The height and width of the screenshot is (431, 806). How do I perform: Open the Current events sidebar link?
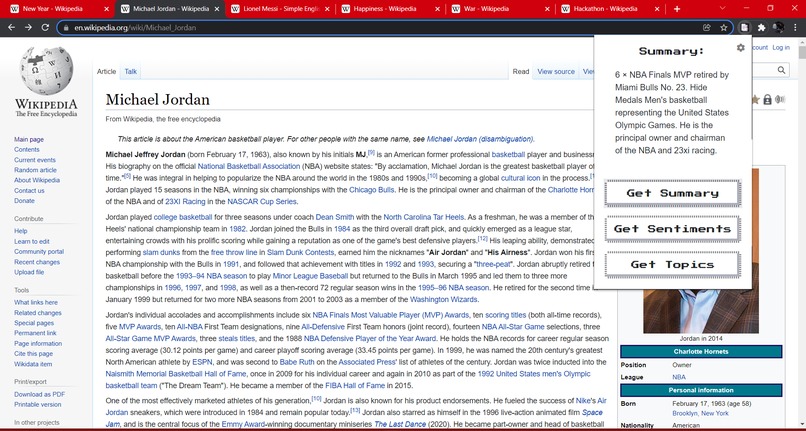[x=35, y=160]
